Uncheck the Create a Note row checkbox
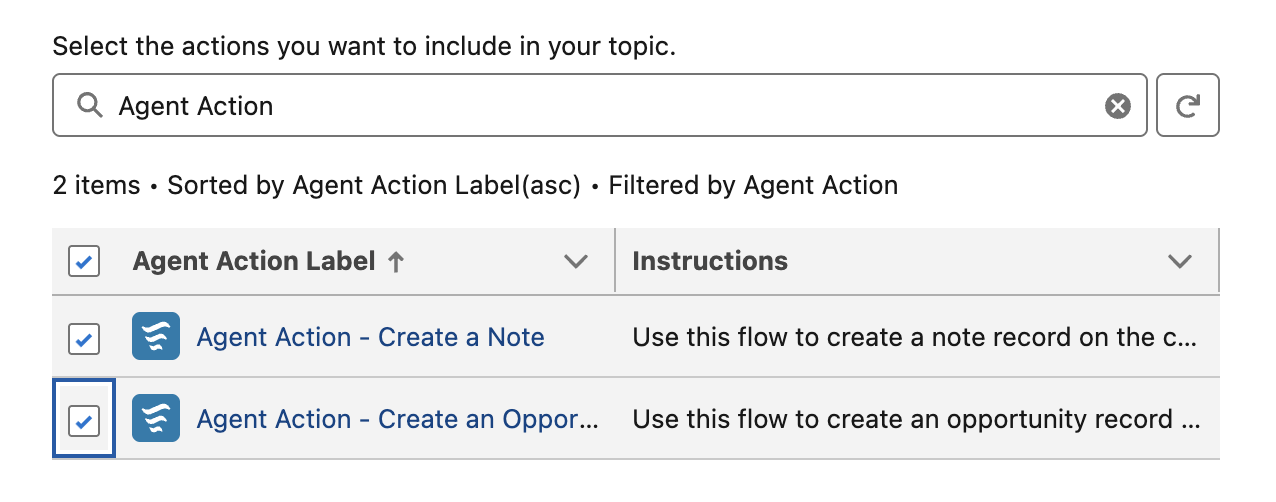 [x=84, y=338]
